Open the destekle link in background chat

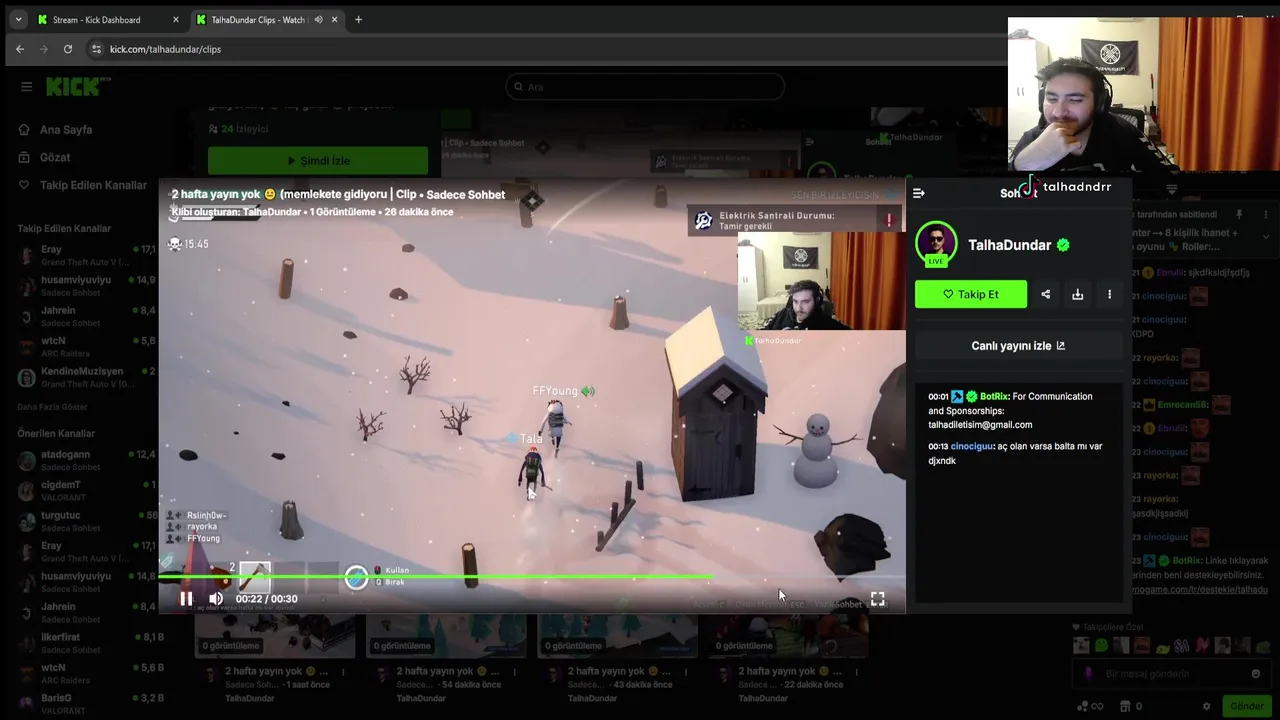tap(1200, 590)
